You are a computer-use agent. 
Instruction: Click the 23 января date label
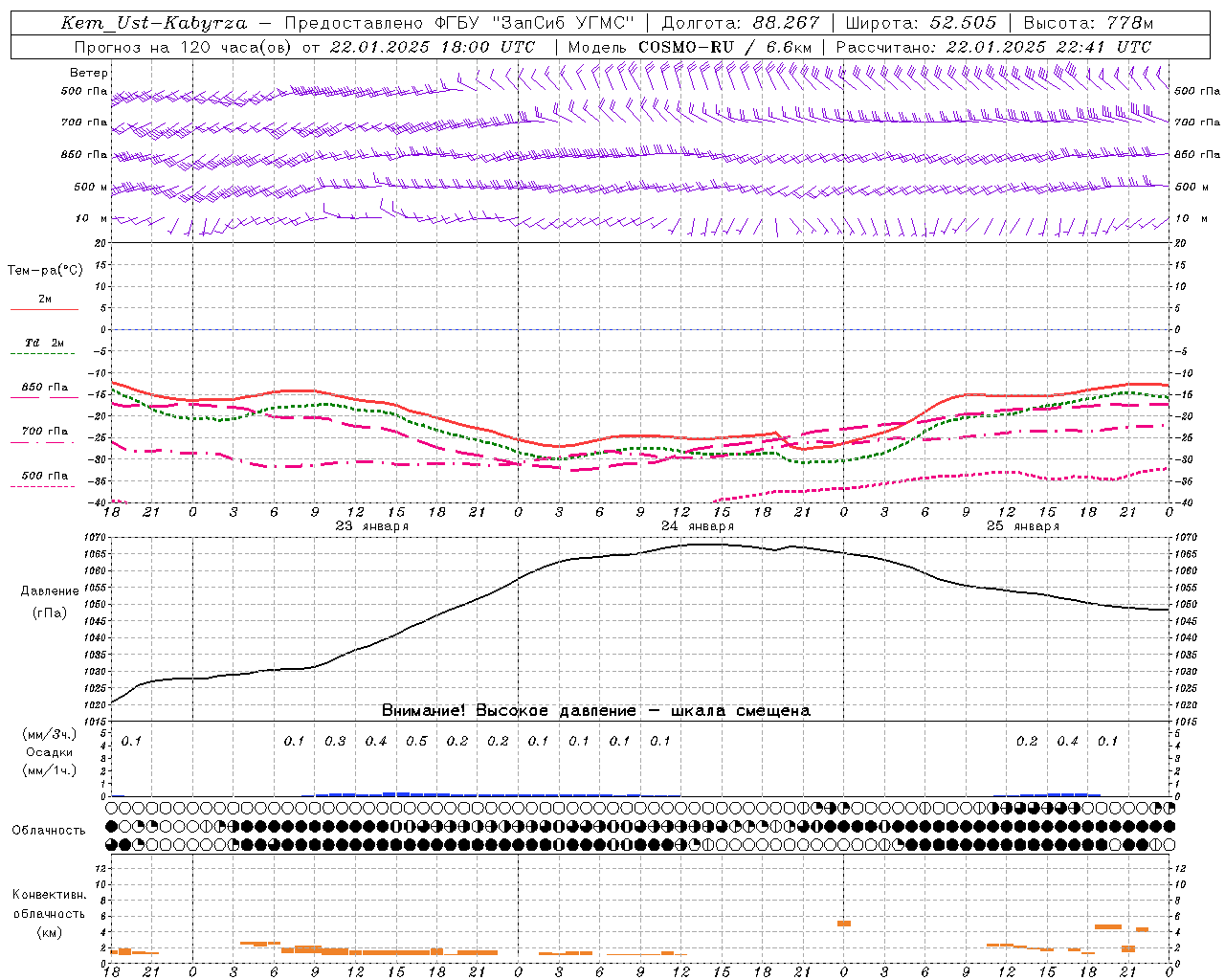[371, 526]
